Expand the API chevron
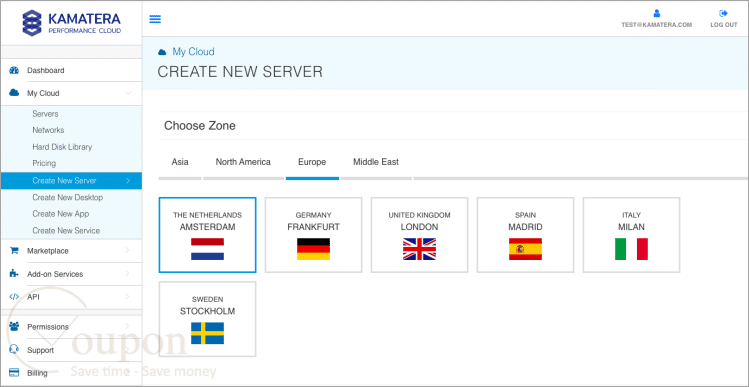Screen dimensions: 749x387 click(128, 296)
